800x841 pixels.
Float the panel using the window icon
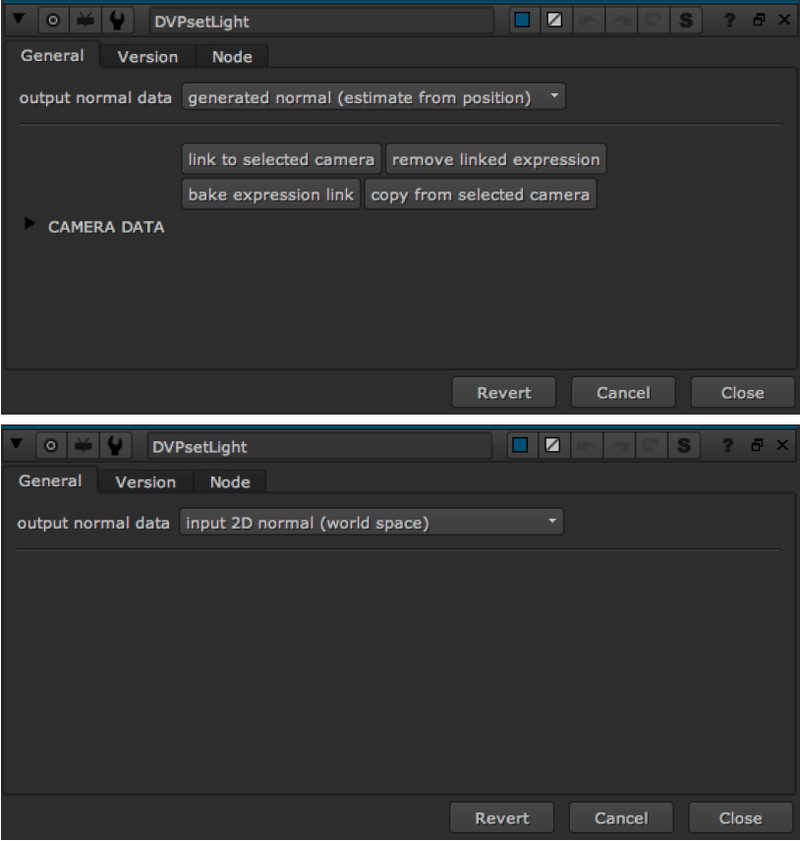(x=757, y=20)
